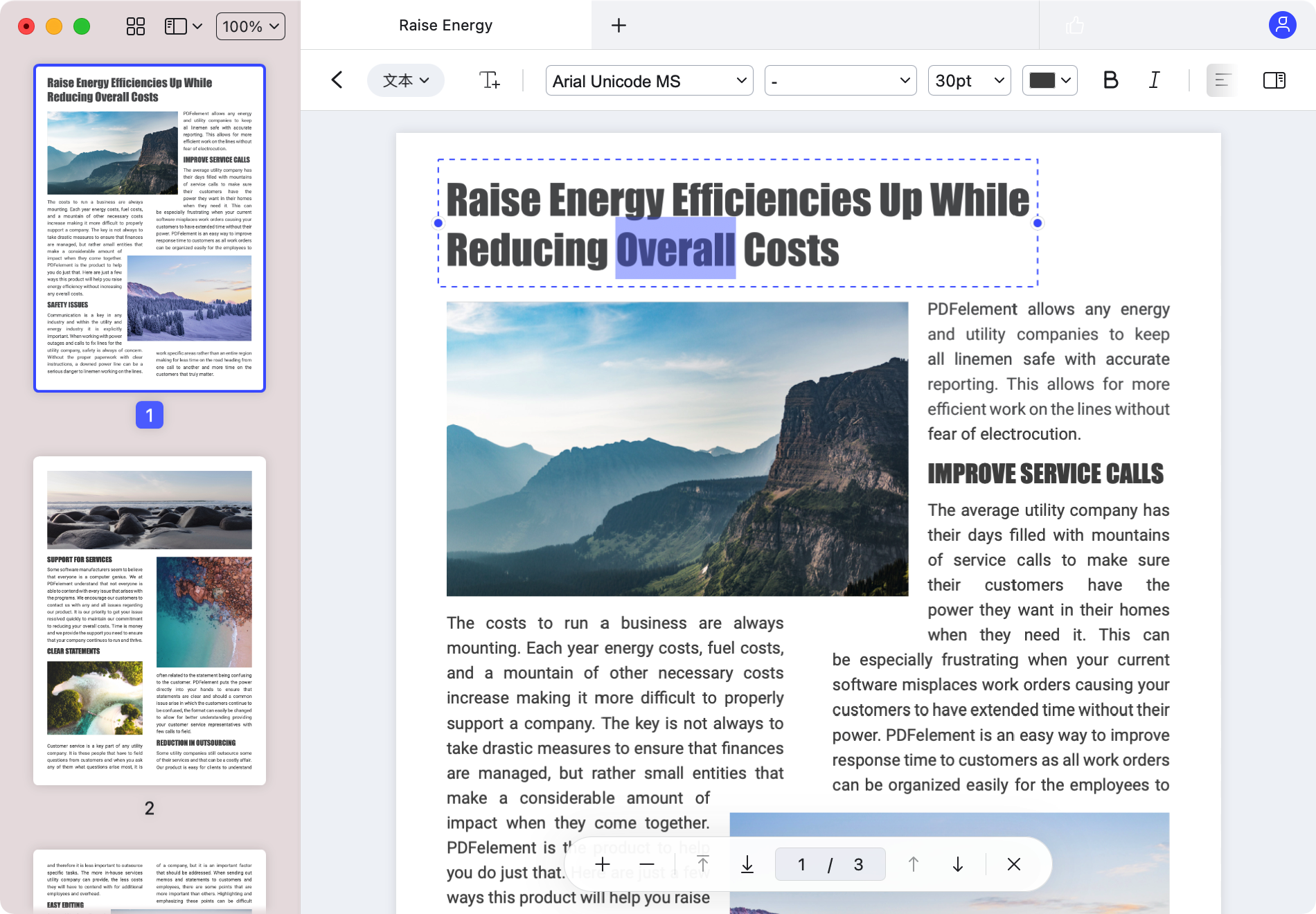Click the thumbs up feedback icon
This screenshot has width=1316, height=914.
tap(1074, 26)
